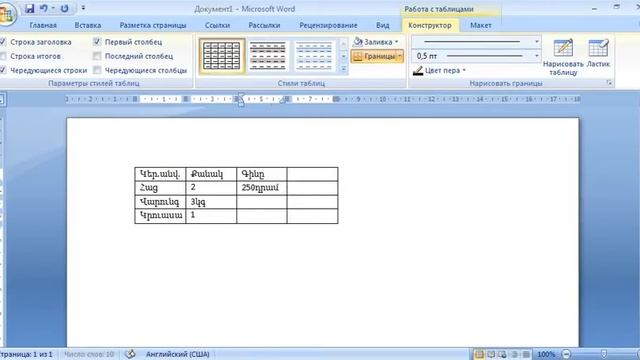The height and width of the screenshot is (360, 640).
Task: Click the Քանակ header cell
Action: click(211, 174)
